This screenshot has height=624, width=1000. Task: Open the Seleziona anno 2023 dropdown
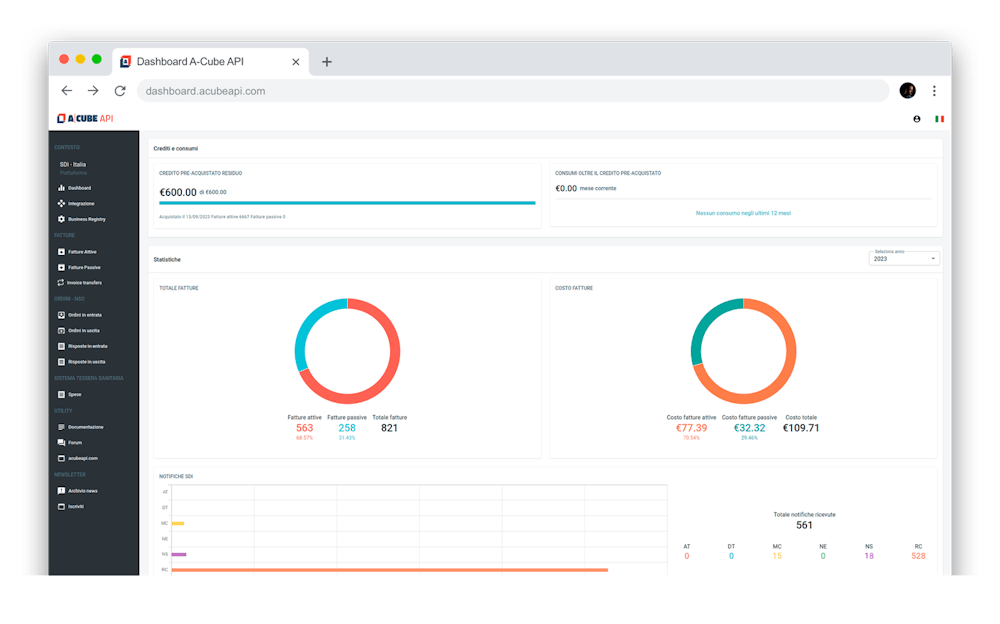pyautogui.click(x=905, y=259)
